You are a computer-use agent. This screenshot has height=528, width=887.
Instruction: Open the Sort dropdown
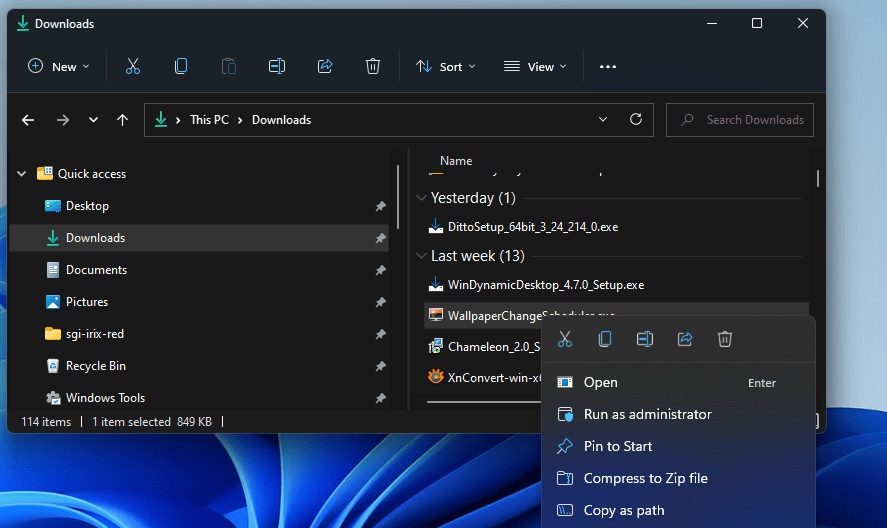pyautogui.click(x=446, y=67)
